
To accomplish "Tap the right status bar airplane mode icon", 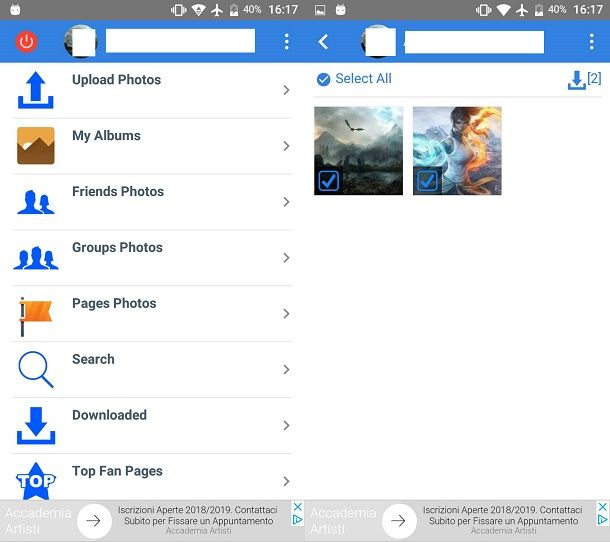I will pyautogui.click(x=522, y=10).
